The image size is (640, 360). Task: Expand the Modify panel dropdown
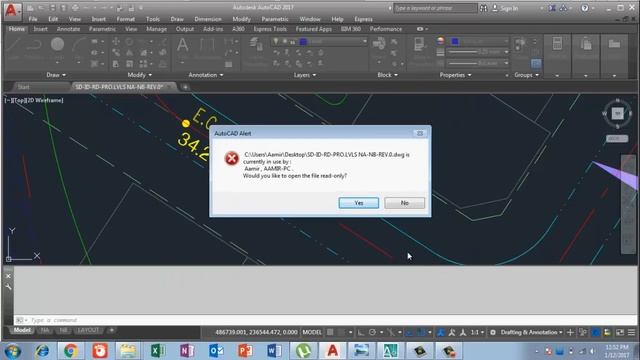[x=140, y=75]
